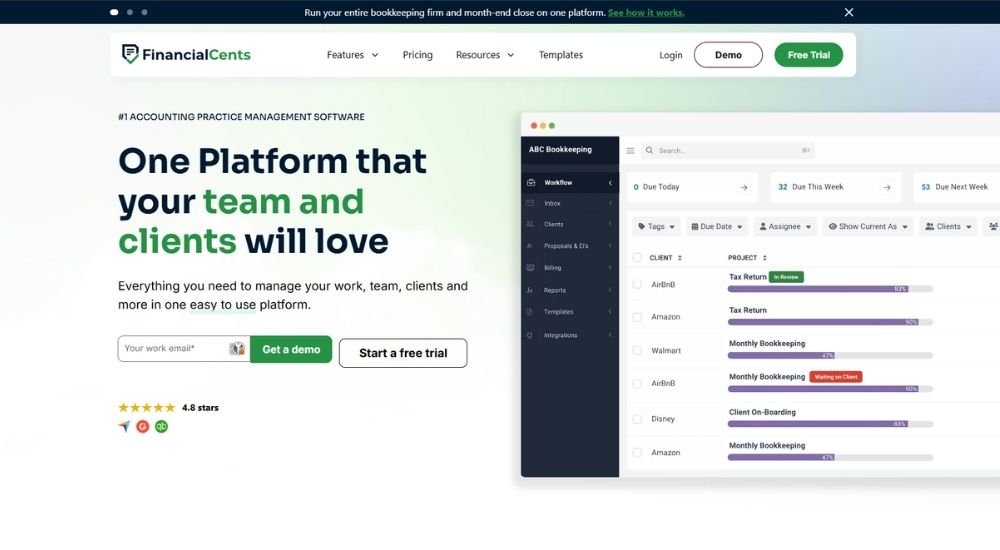Click the Workflow briefcase icon in sidebar
Image resolution: width=1000 pixels, height=550 pixels.
pos(531,182)
